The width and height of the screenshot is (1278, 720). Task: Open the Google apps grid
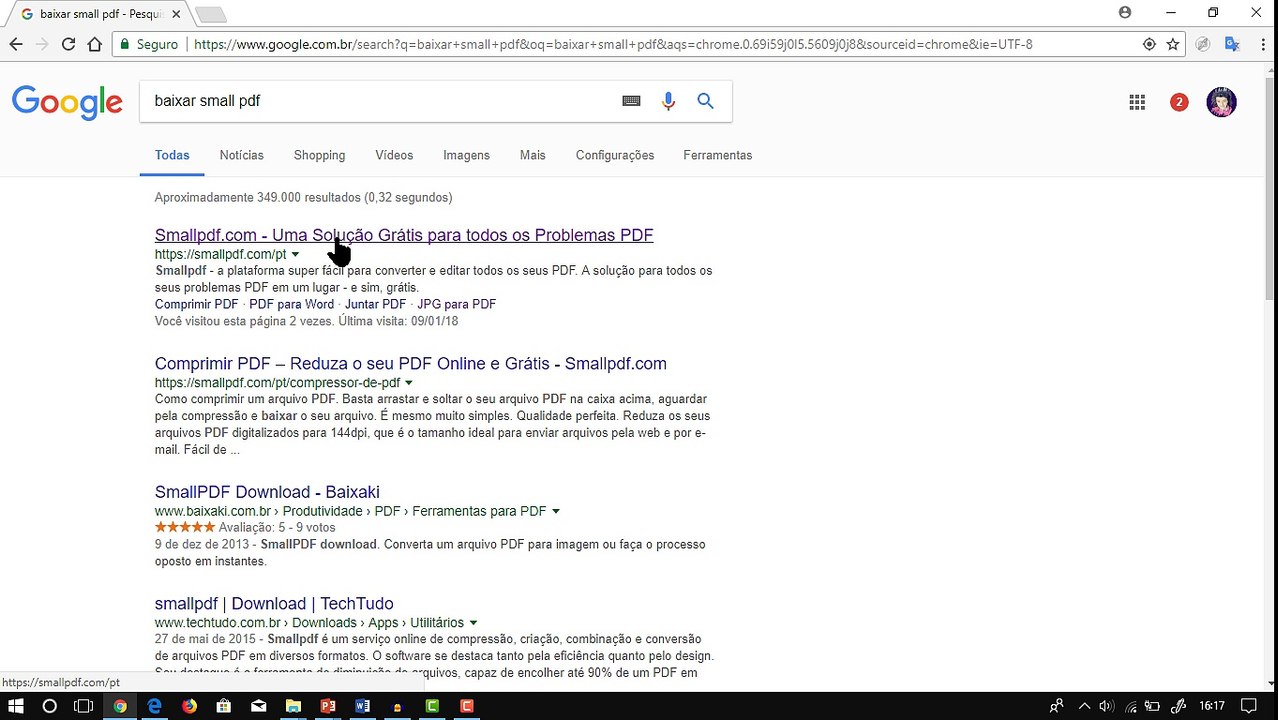click(x=1137, y=102)
